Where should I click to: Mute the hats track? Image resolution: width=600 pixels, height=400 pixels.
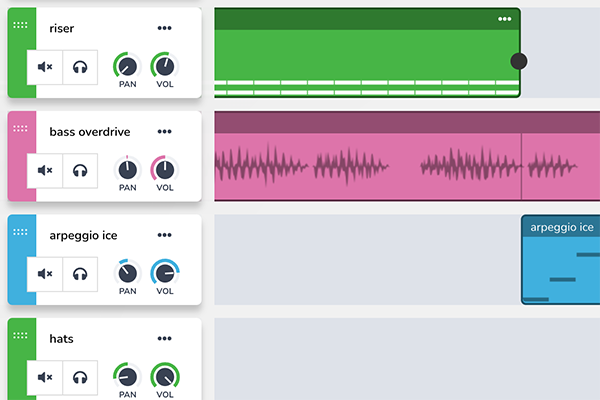(x=45, y=377)
